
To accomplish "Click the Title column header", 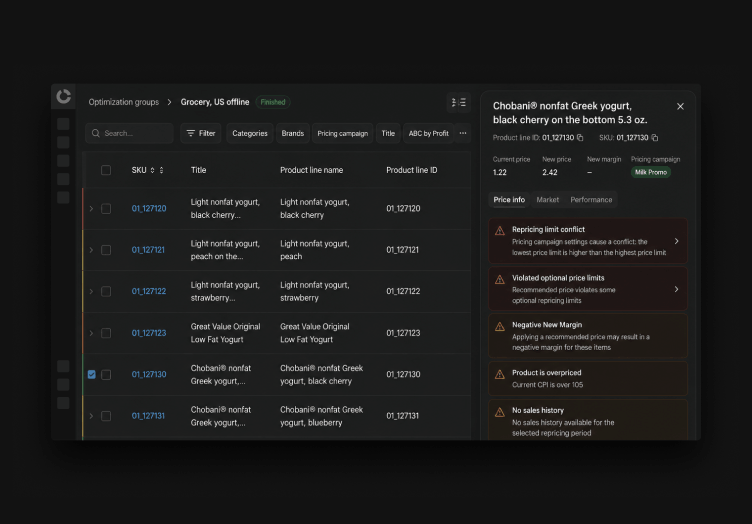I will pyautogui.click(x=199, y=170).
